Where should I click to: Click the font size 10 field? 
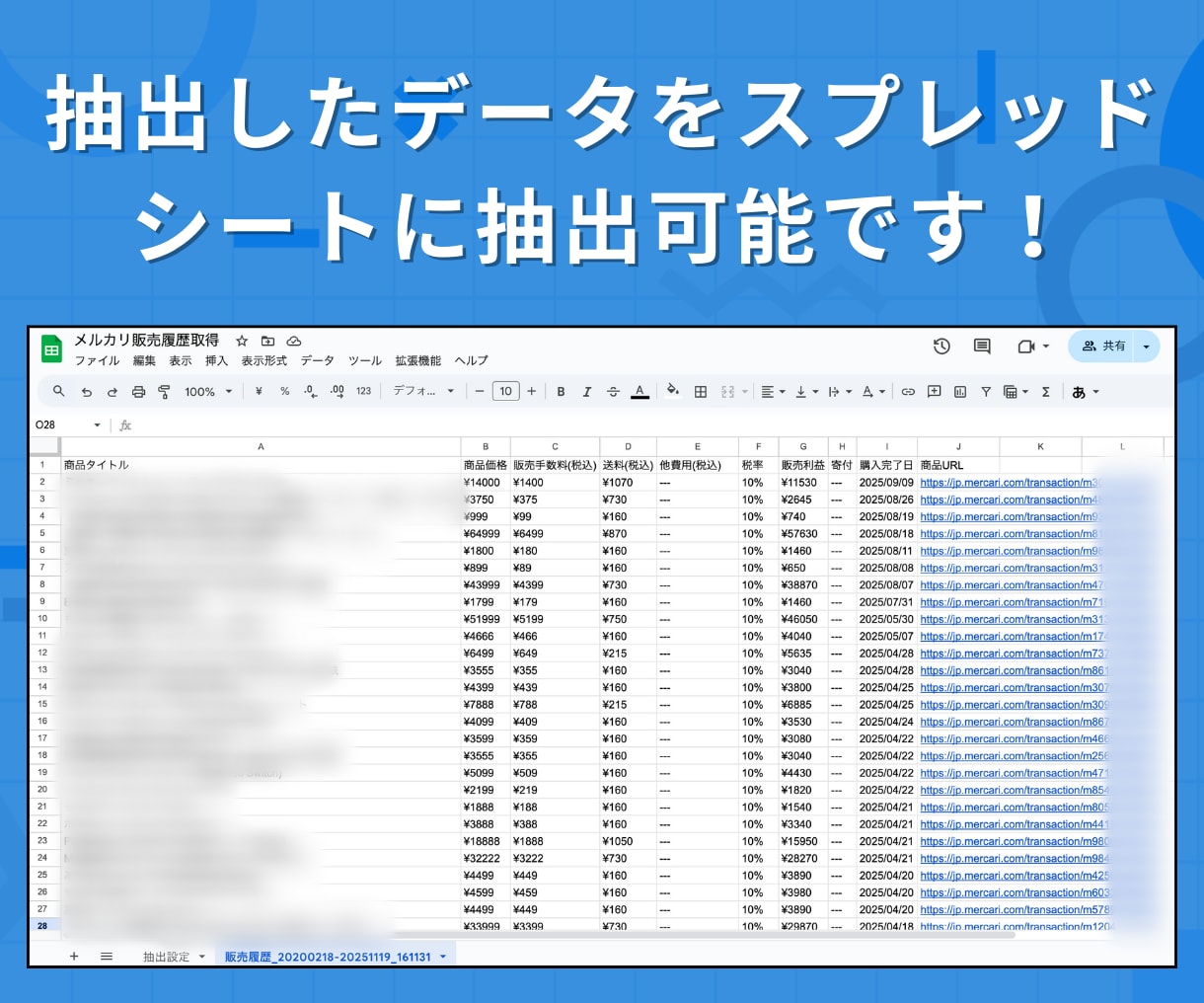pyautogui.click(x=505, y=392)
